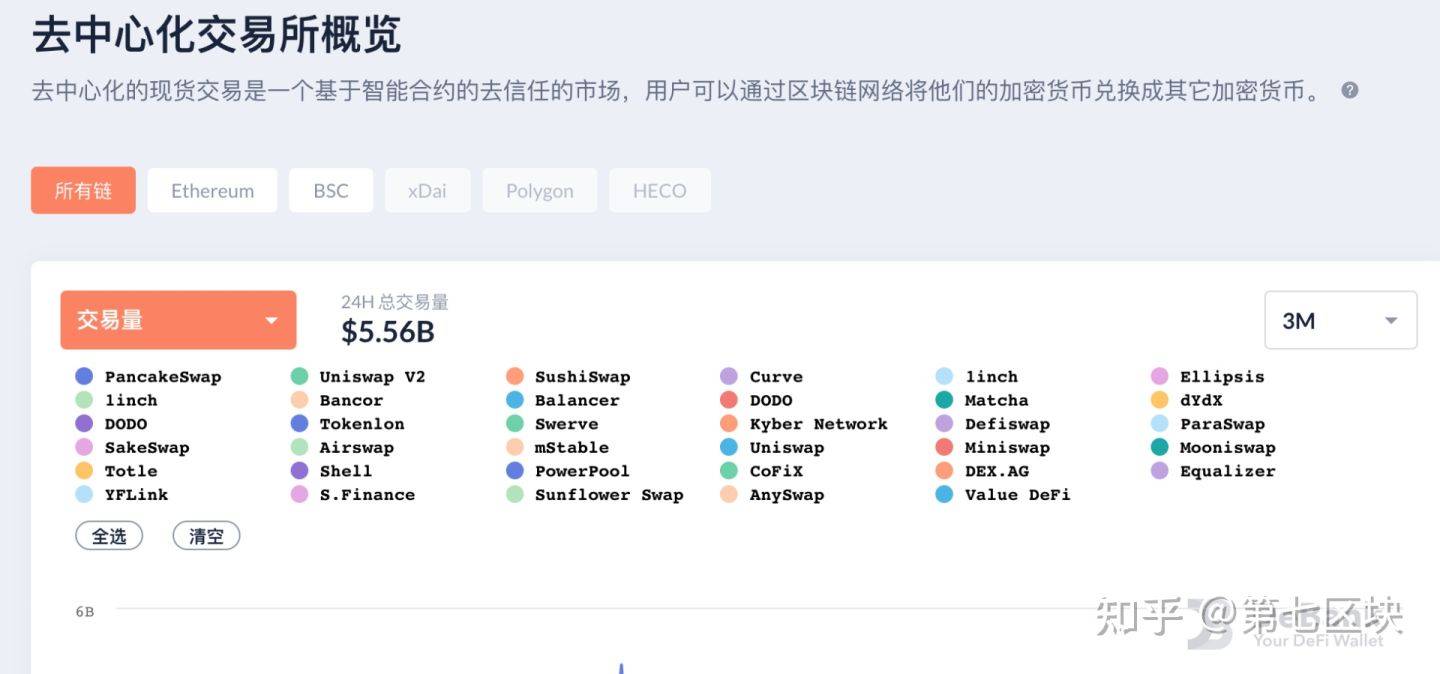Click the dYdX yellow dot icon
The image size is (1440, 674).
[x=1159, y=400]
